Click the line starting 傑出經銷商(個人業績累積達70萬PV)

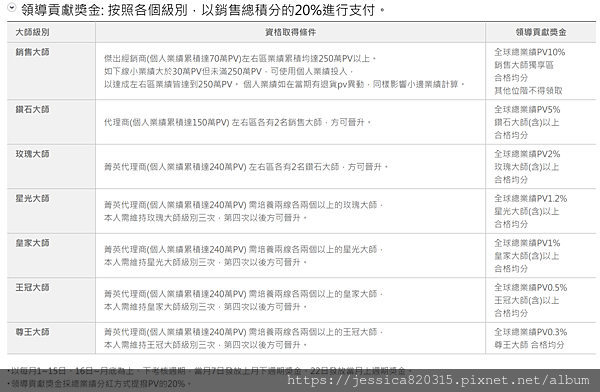pos(240,59)
